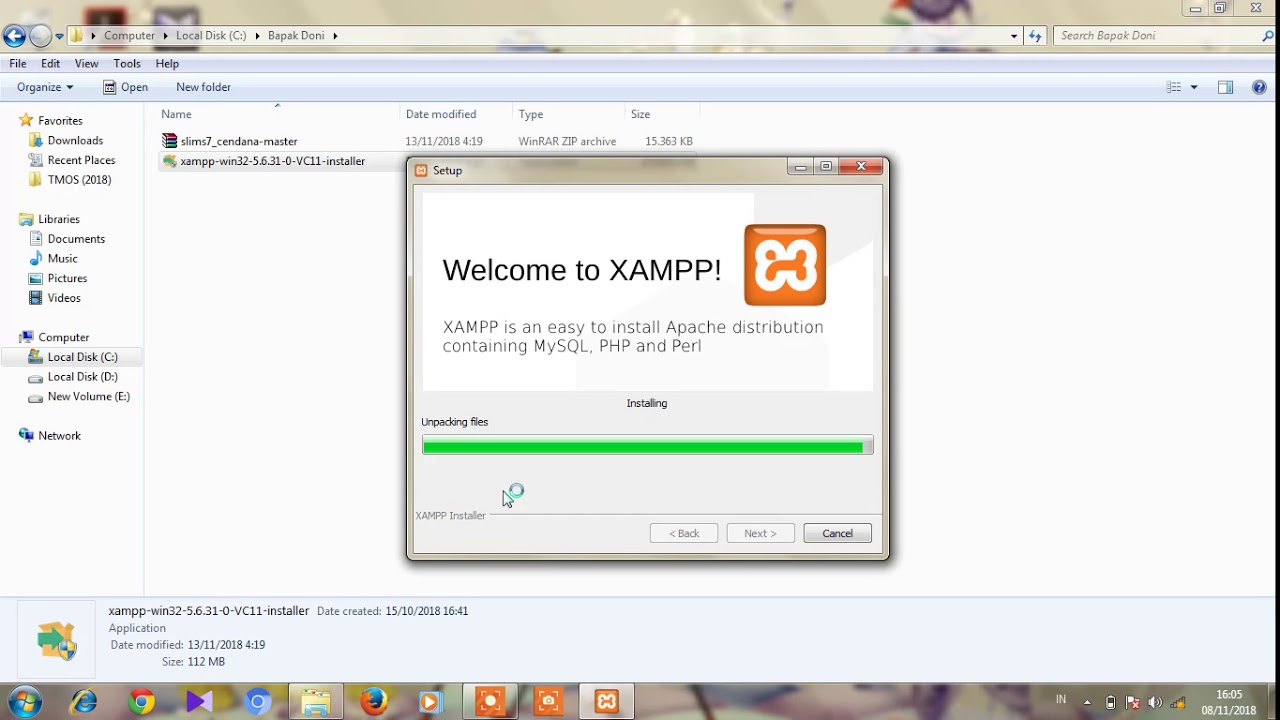Open the Music library
Viewport: 1280px width, 720px height.
62,258
